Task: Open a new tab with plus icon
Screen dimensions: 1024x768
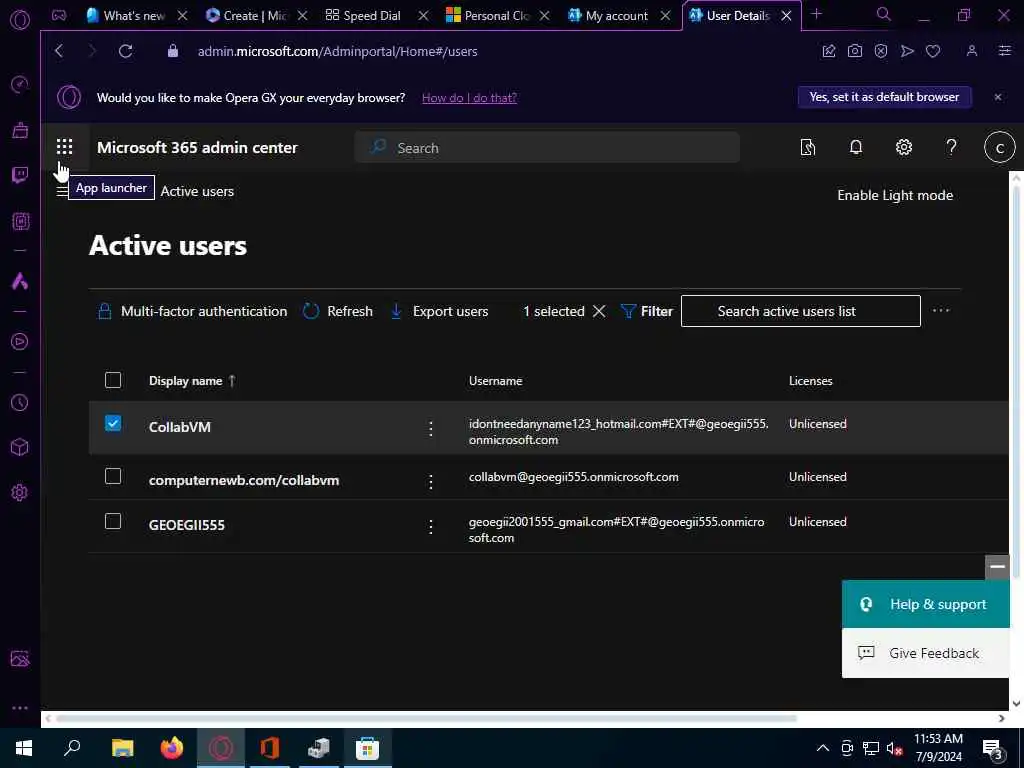Action: (x=816, y=14)
